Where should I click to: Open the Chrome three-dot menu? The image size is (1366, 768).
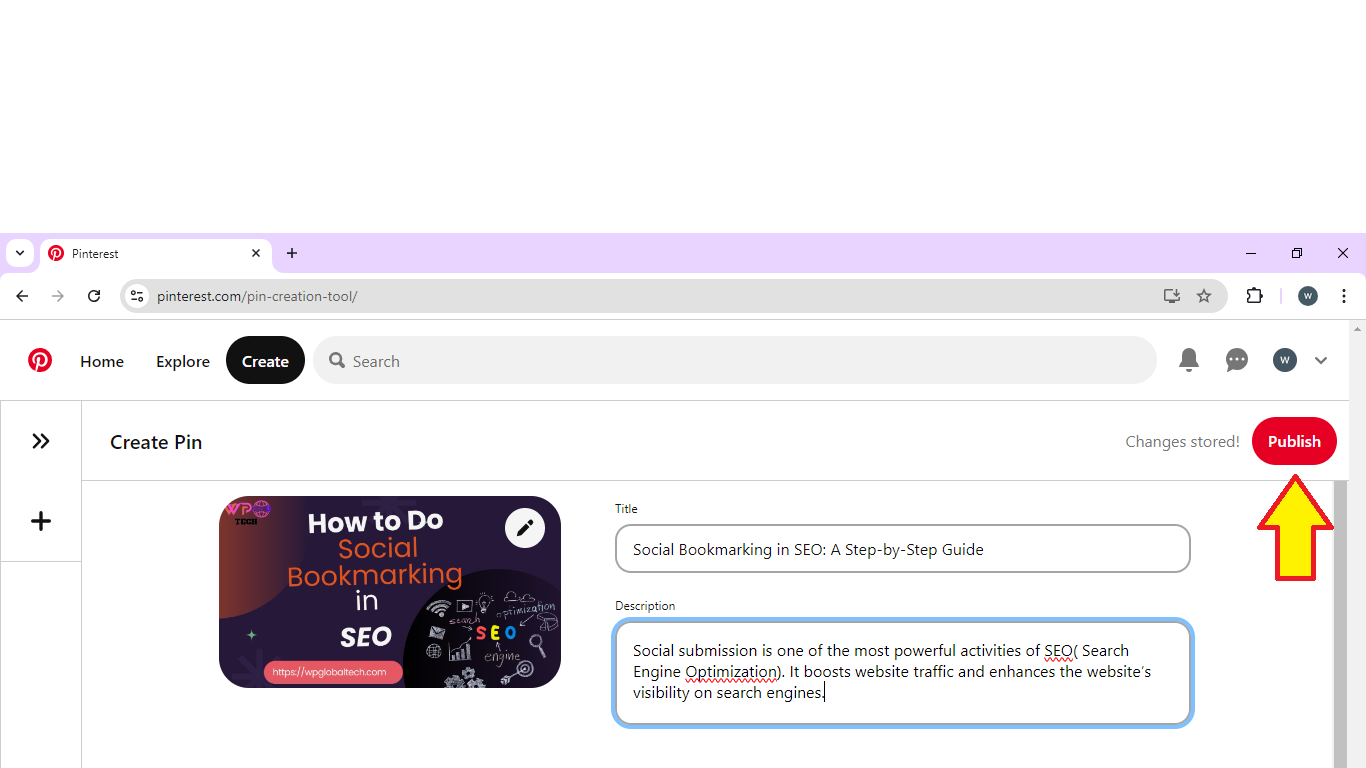coord(1344,296)
